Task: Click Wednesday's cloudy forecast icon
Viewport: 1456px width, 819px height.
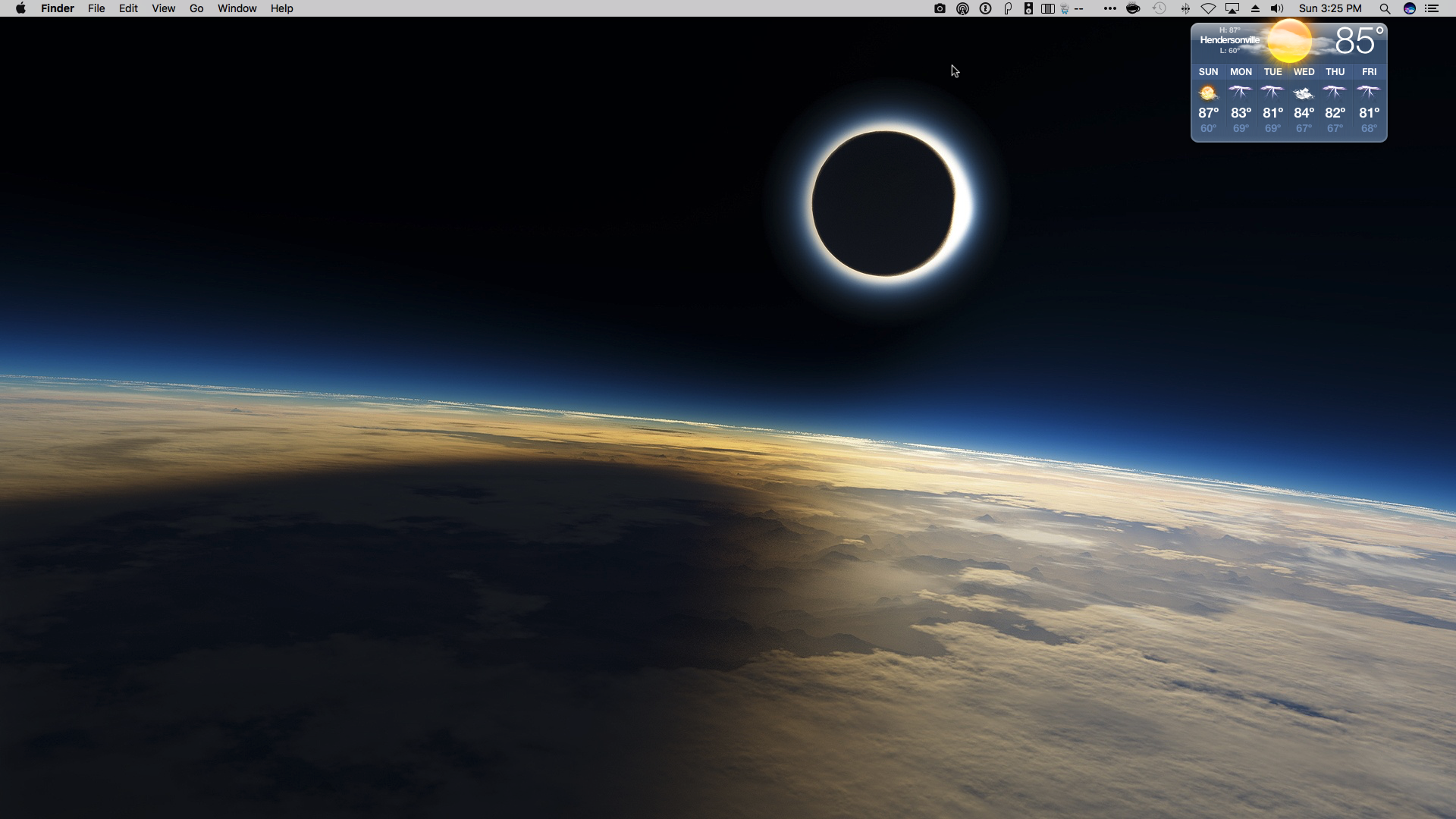Action: pyautogui.click(x=1304, y=94)
